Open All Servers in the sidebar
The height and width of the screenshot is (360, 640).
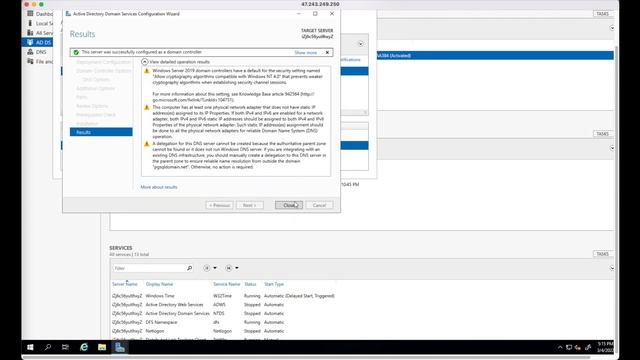[x=40, y=33]
